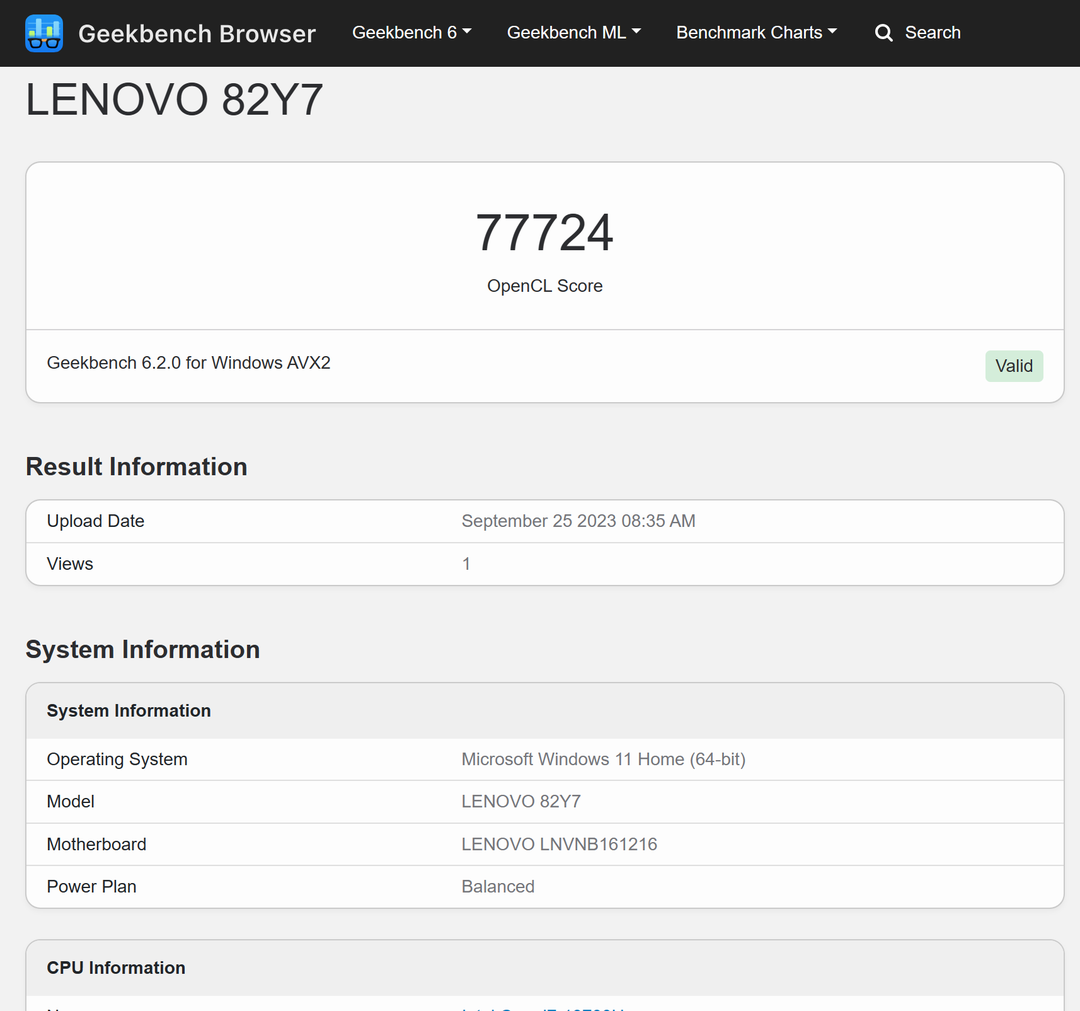The width and height of the screenshot is (1080, 1011).
Task: Open Search from the navigation bar
Action: 933,32
